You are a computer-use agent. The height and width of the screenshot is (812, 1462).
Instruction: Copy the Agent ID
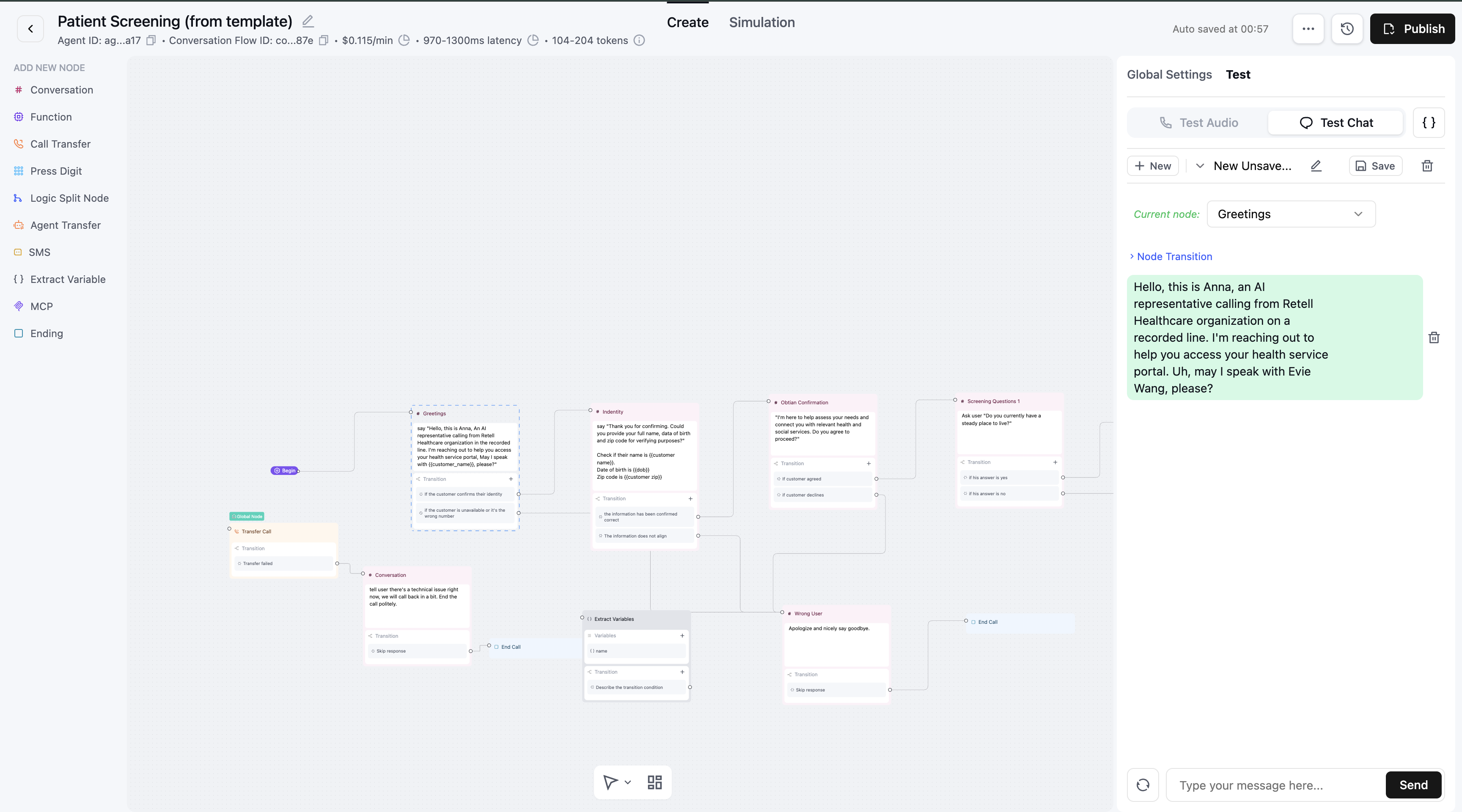pos(151,40)
